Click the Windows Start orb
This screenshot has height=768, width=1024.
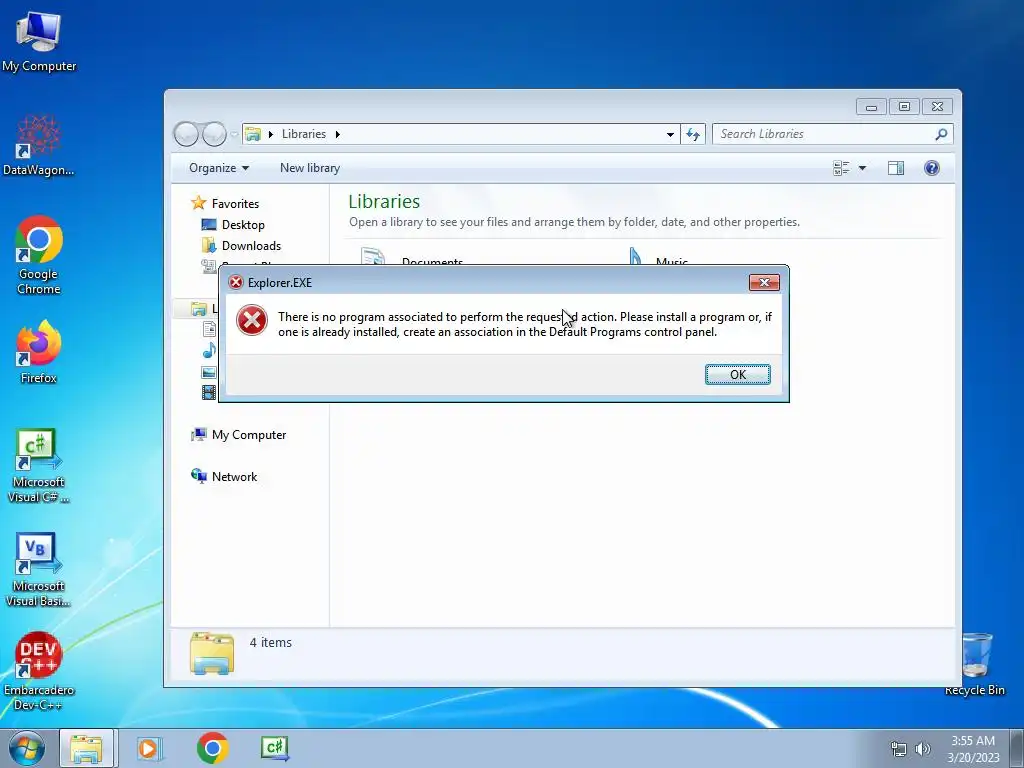26,748
